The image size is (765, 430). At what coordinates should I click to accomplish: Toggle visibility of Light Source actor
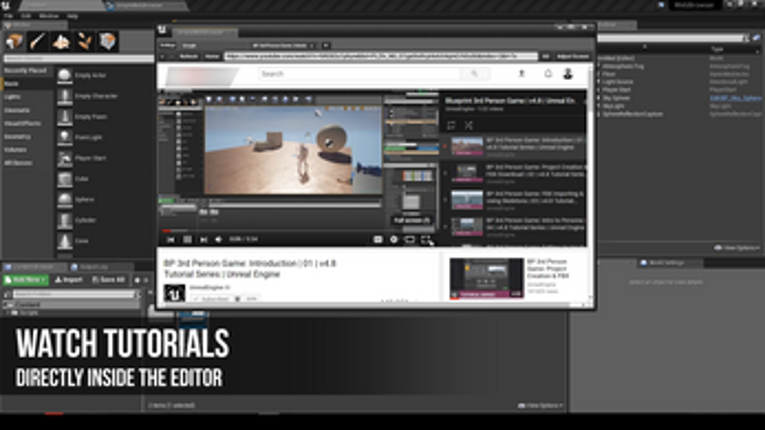pos(599,82)
